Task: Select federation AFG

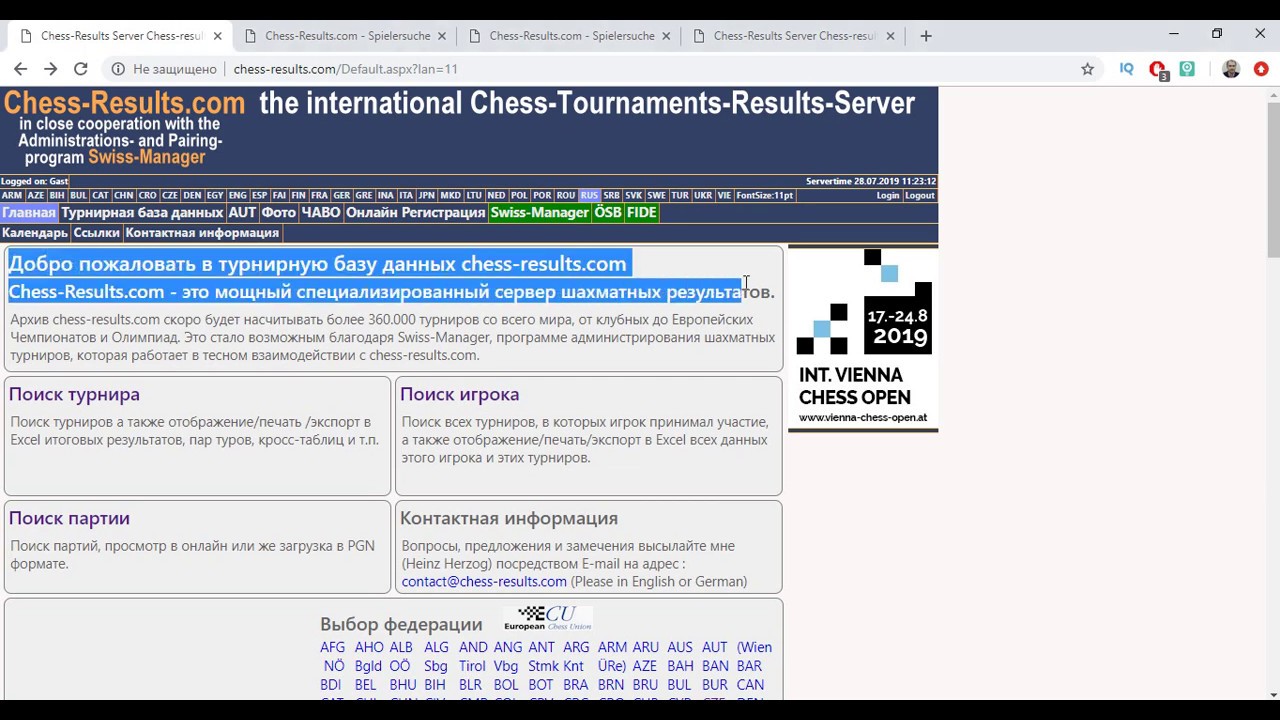Action: click(x=332, y=647)
